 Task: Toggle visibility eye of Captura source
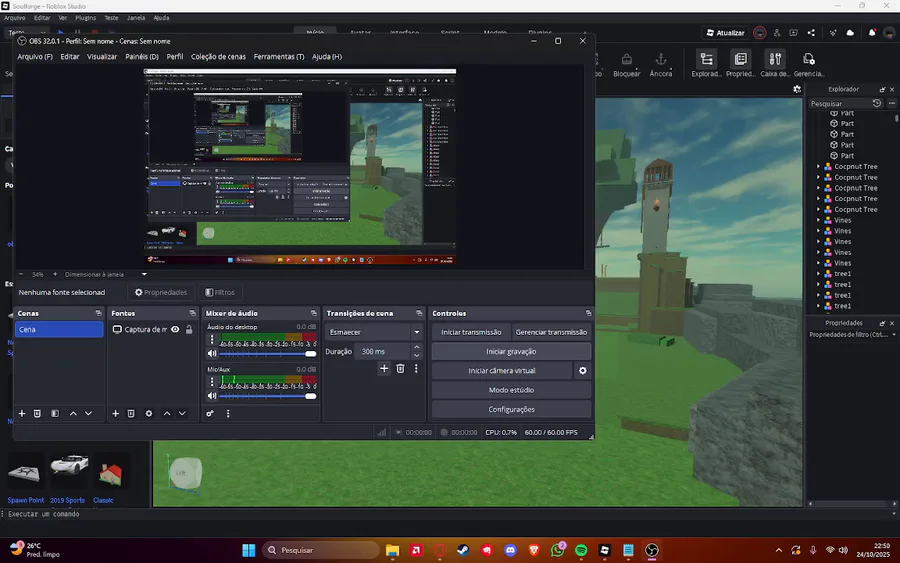(x=175, y=329)
